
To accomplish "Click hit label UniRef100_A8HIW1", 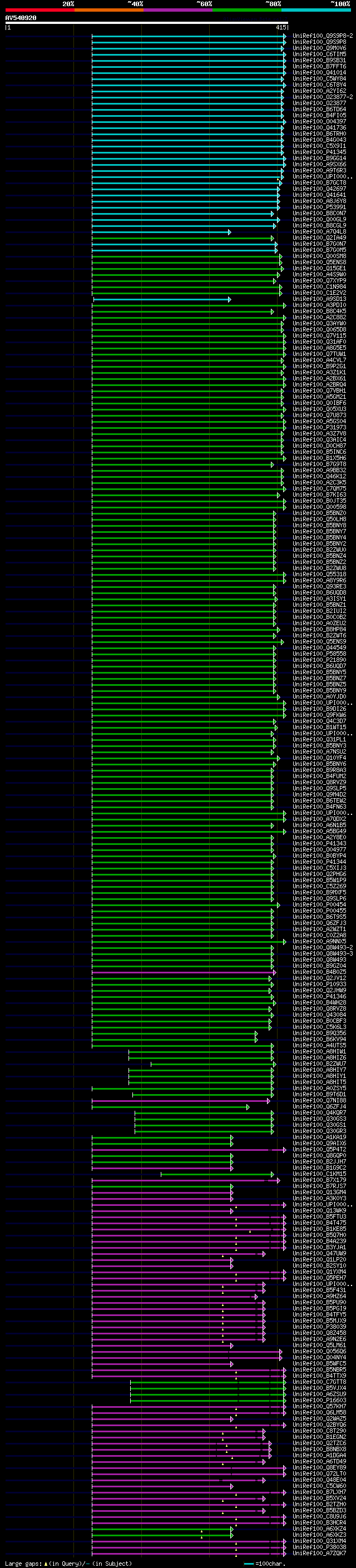I will 319,1051.
